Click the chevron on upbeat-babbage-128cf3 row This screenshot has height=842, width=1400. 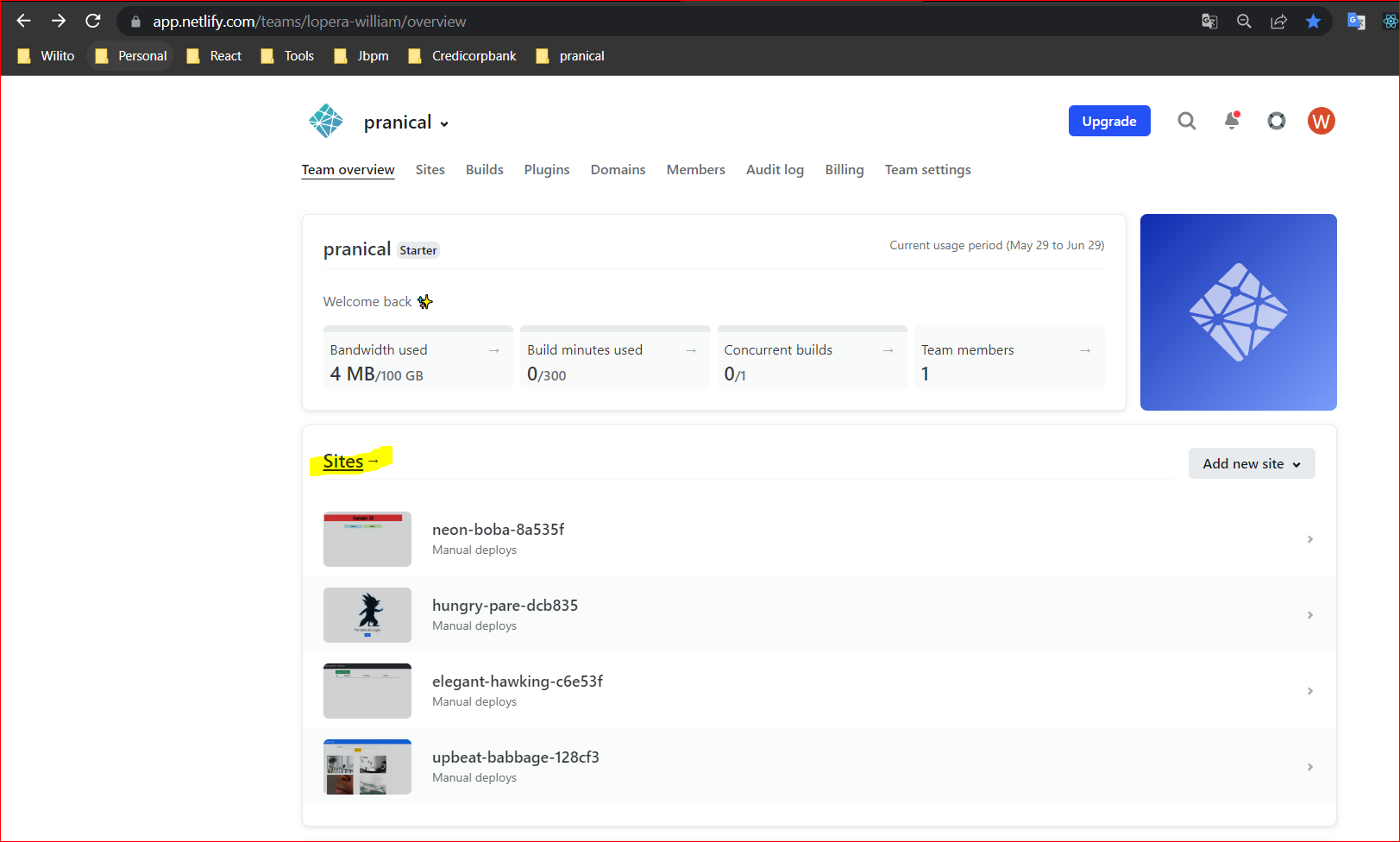point(1309,767)
